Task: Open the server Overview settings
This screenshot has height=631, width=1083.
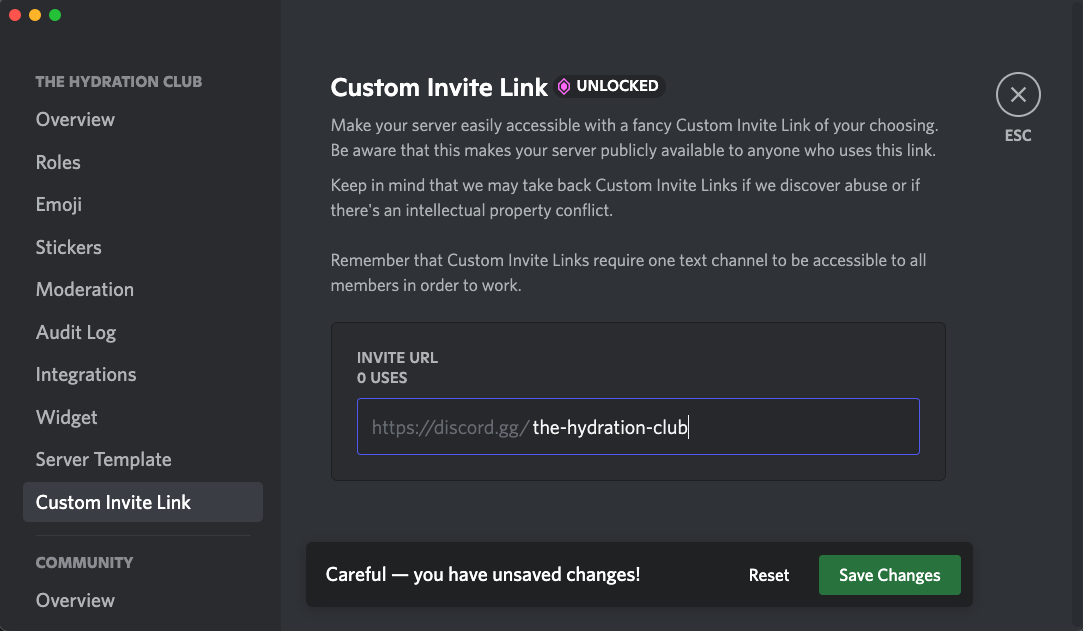Action: (x=75, y=120)
